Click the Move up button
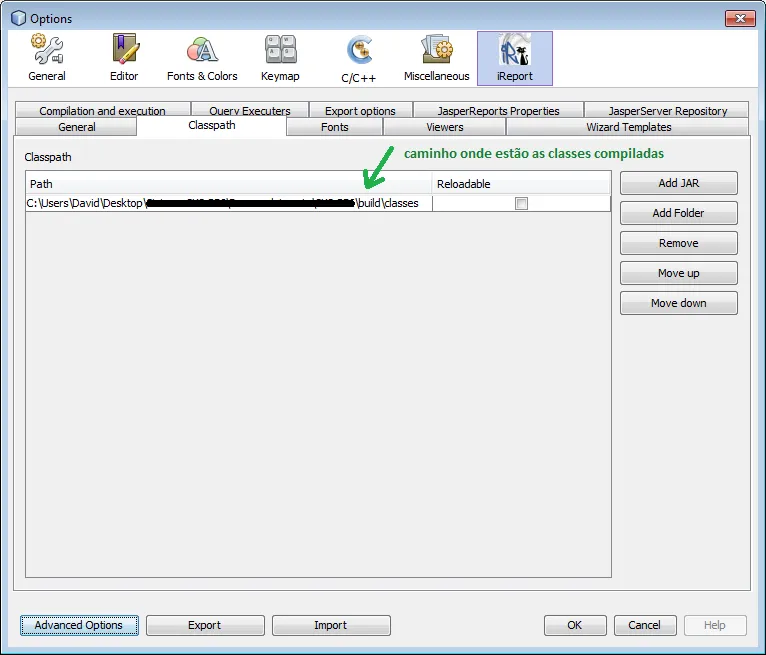Viewport: 766px width, 655px height. coord(679,273)
